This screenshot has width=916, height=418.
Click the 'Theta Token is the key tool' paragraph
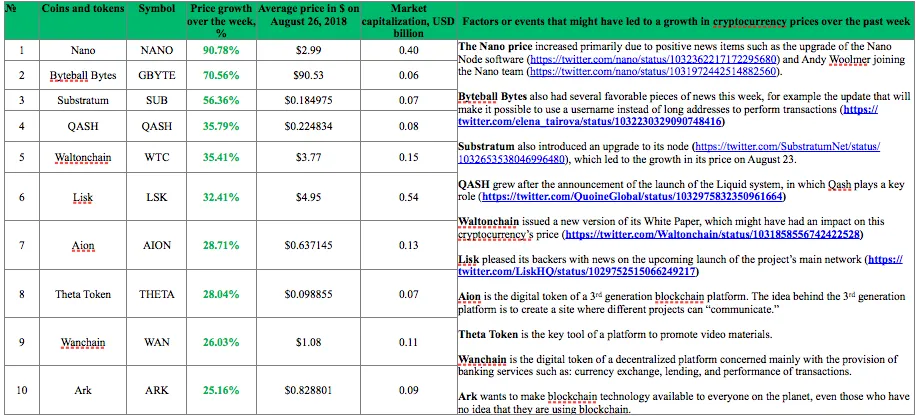pos(615,335)
